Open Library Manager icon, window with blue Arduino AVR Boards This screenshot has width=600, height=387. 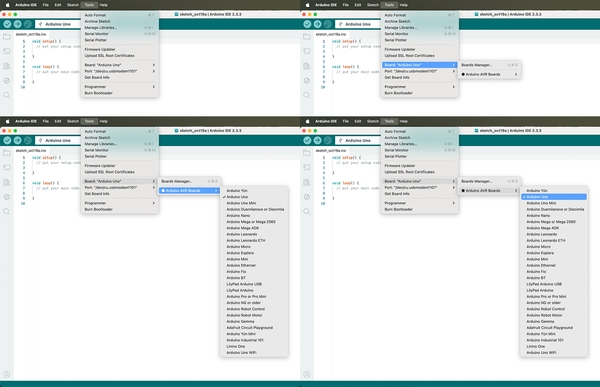point(7,182)
